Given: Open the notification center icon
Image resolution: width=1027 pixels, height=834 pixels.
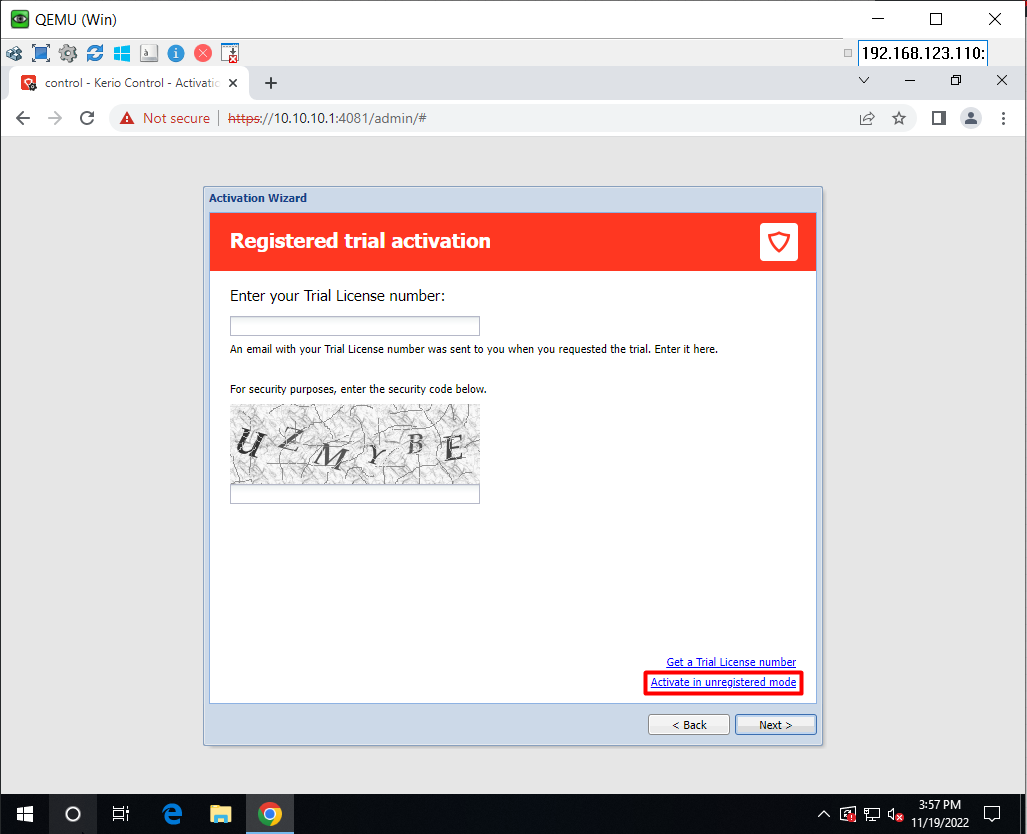Looking at the screenshot, I should (992, 814).
